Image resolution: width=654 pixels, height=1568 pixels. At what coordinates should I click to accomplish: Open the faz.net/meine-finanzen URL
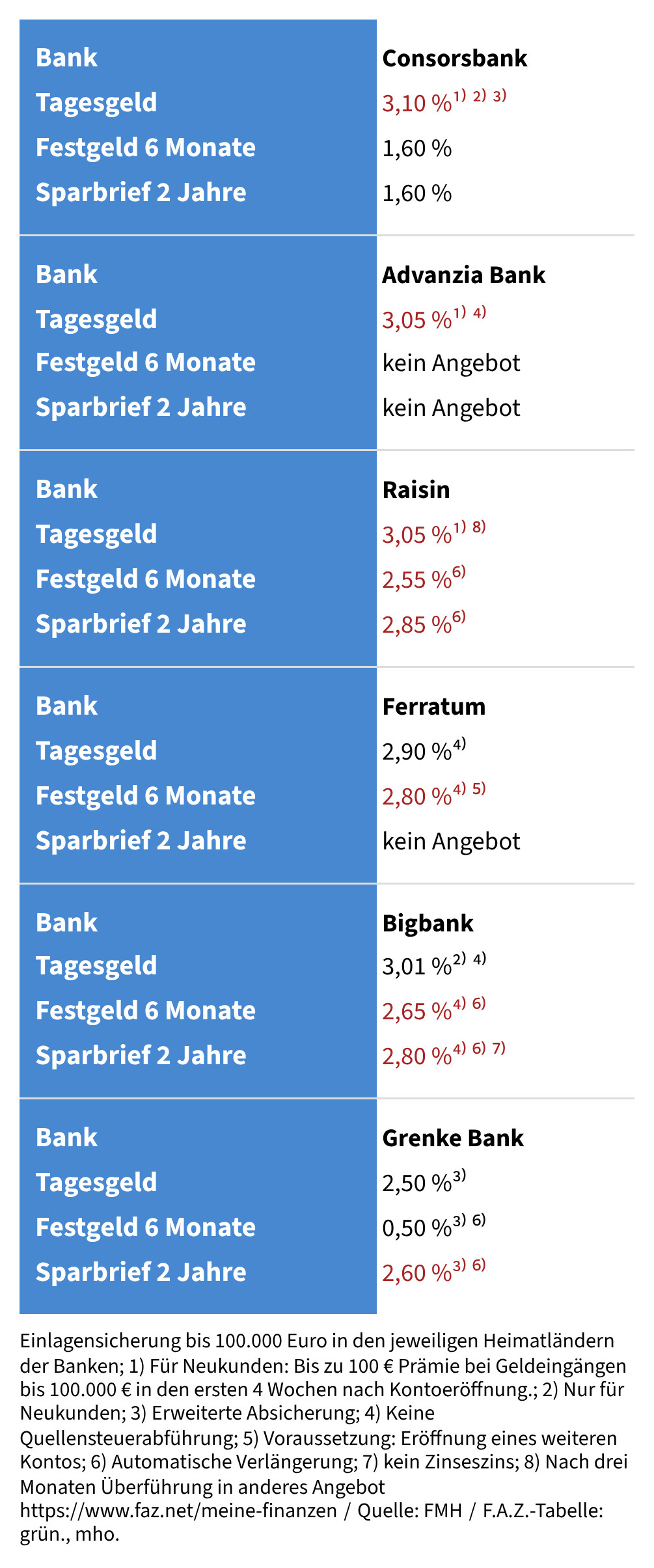[x=178, y=1510]
